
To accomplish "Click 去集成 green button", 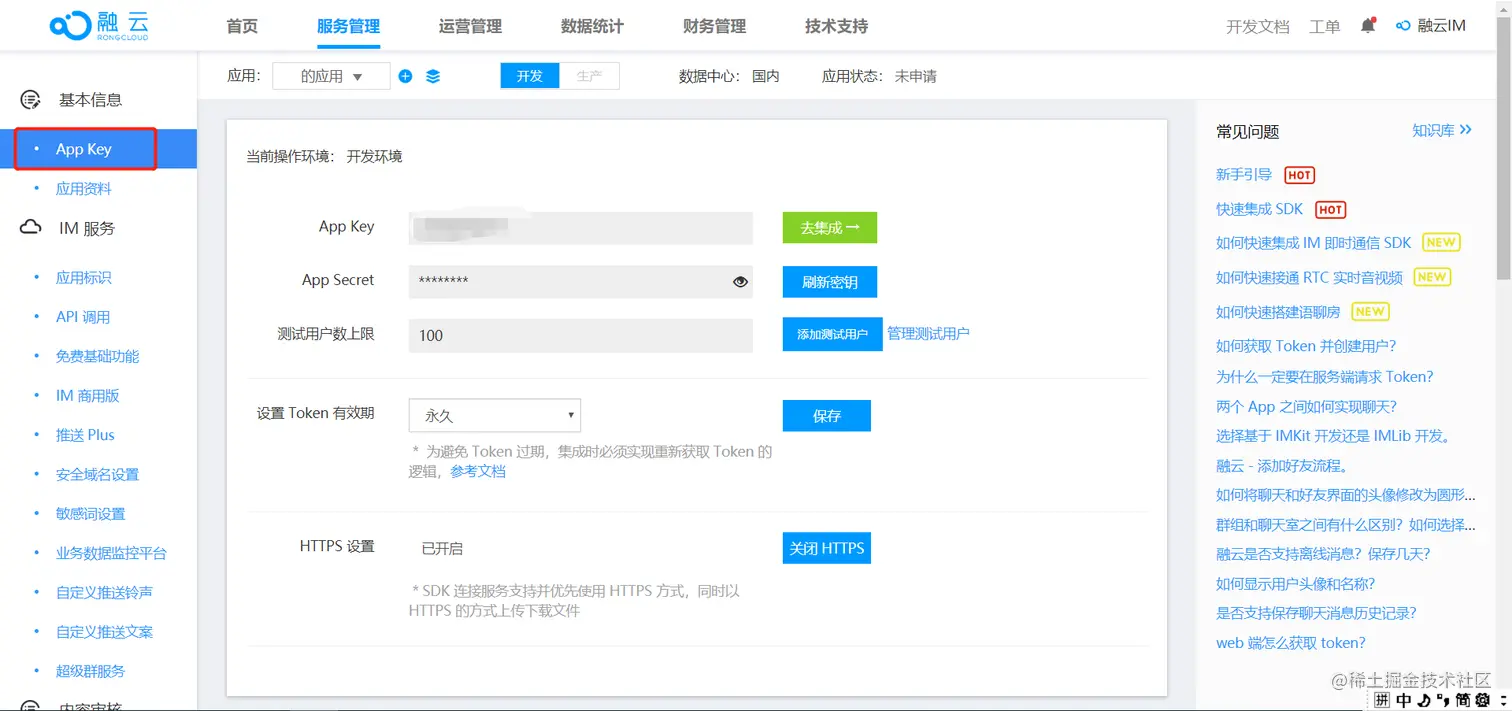I will click(829, 228).
